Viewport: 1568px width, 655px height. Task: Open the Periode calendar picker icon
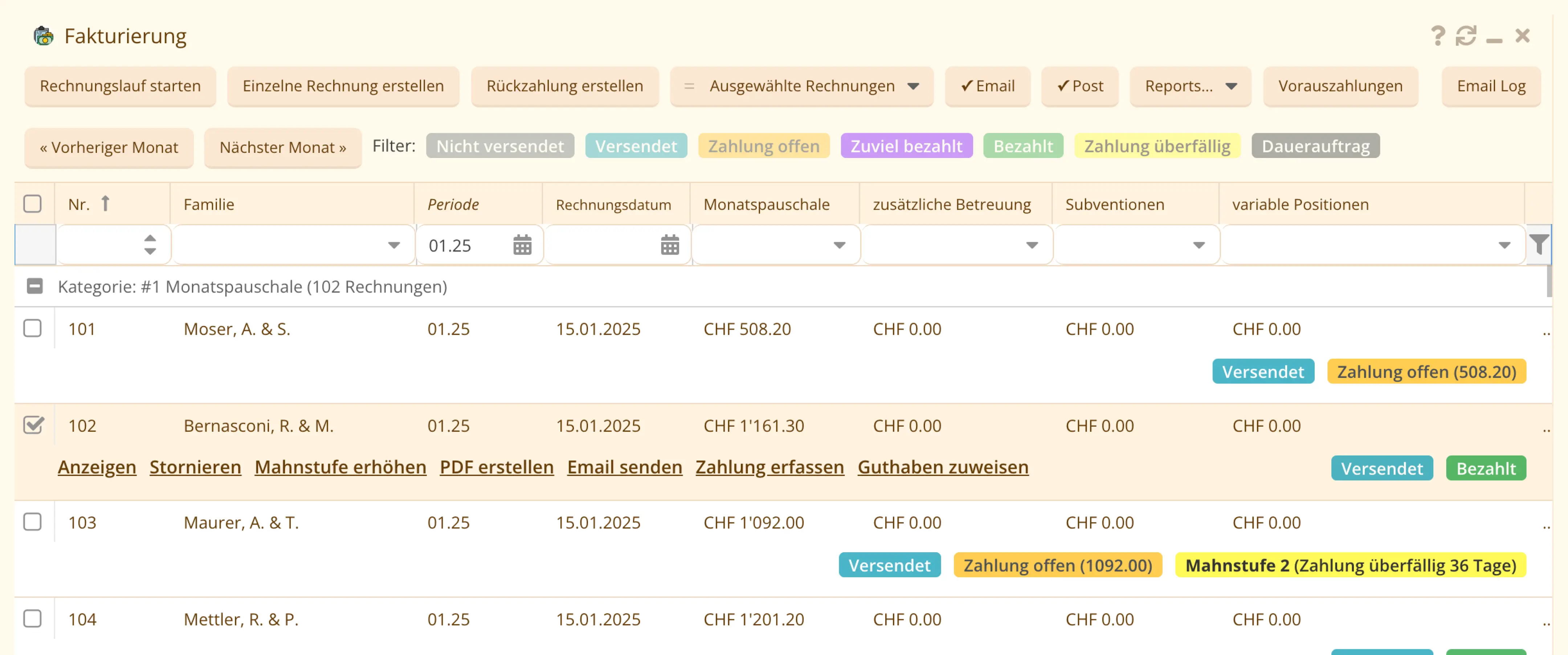pyautogui.click(x=522, y=245)
